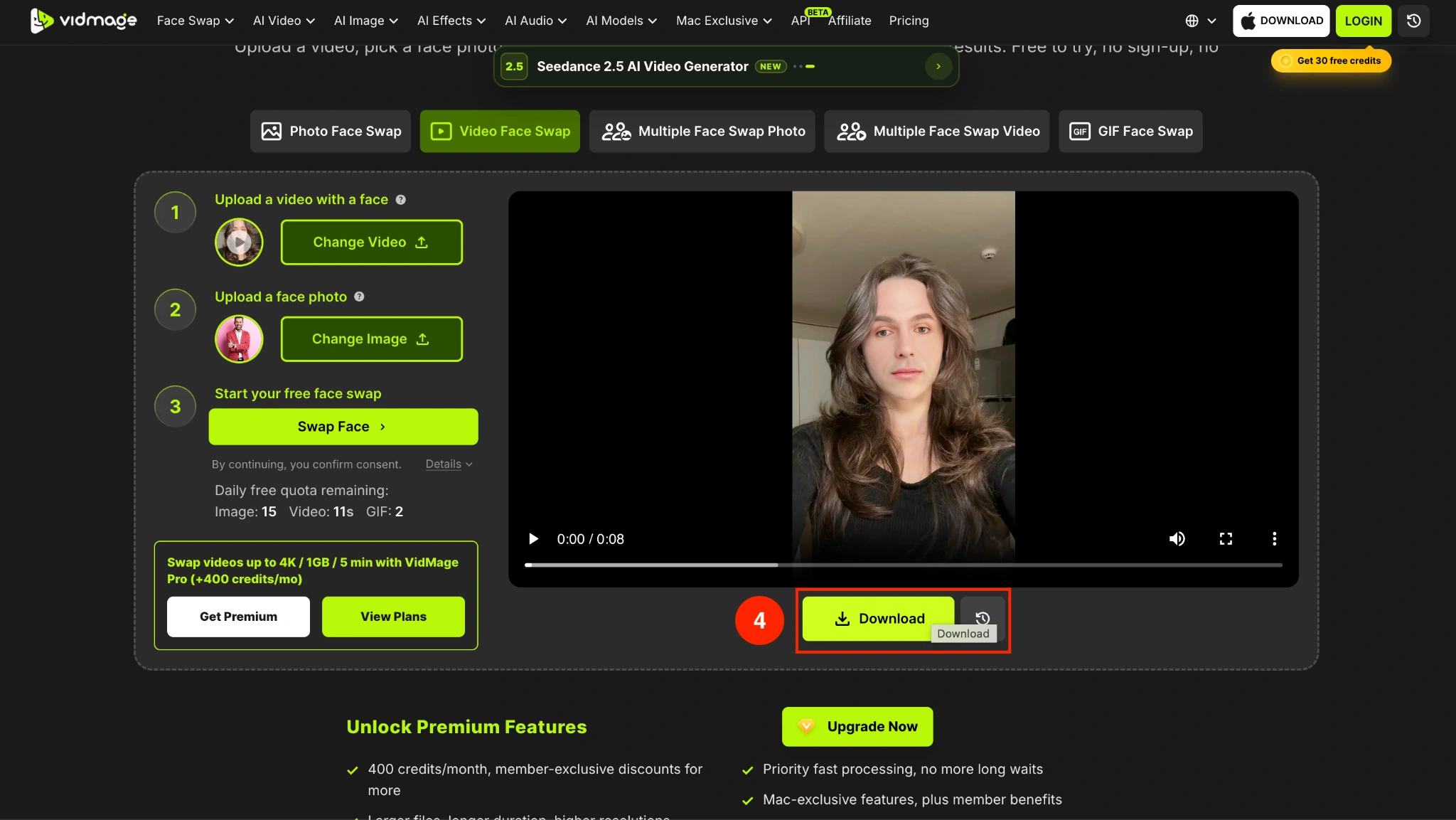Enter fullscreen mode on the video player
Image resolution: width=1456 pixels, height=820 pixels.
click(x=1226, y=538)
